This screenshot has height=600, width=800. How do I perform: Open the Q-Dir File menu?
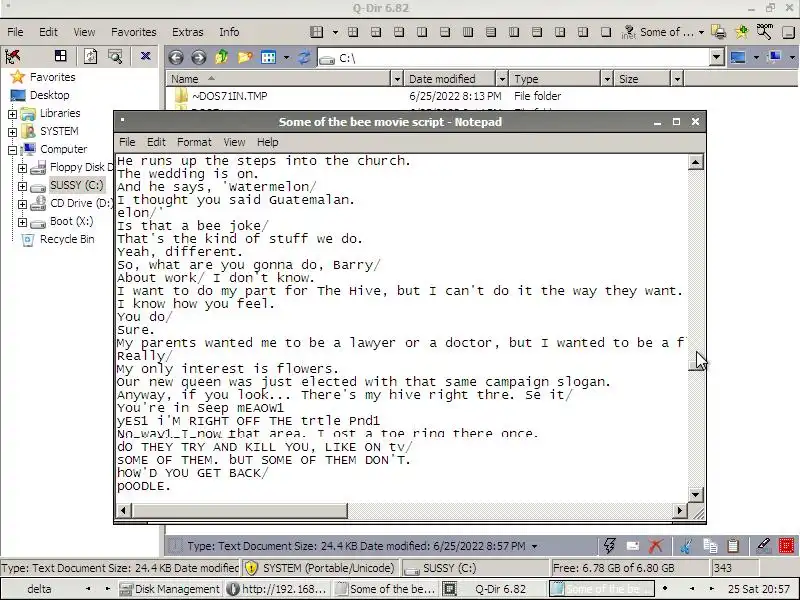point(15,32)
